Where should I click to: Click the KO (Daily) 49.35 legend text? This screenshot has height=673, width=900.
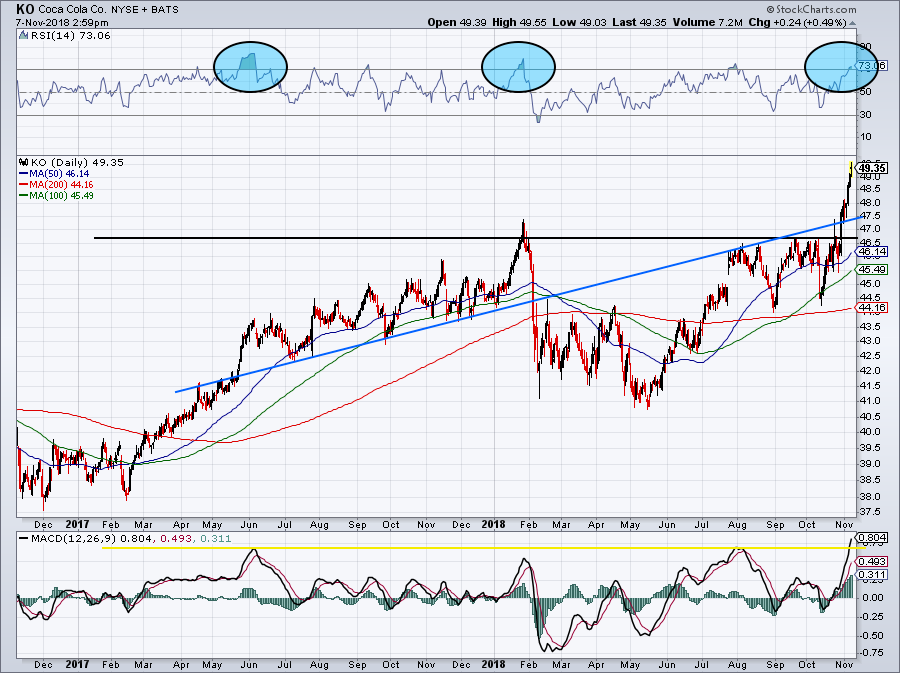pyautogui.click(x=77, y=162)
